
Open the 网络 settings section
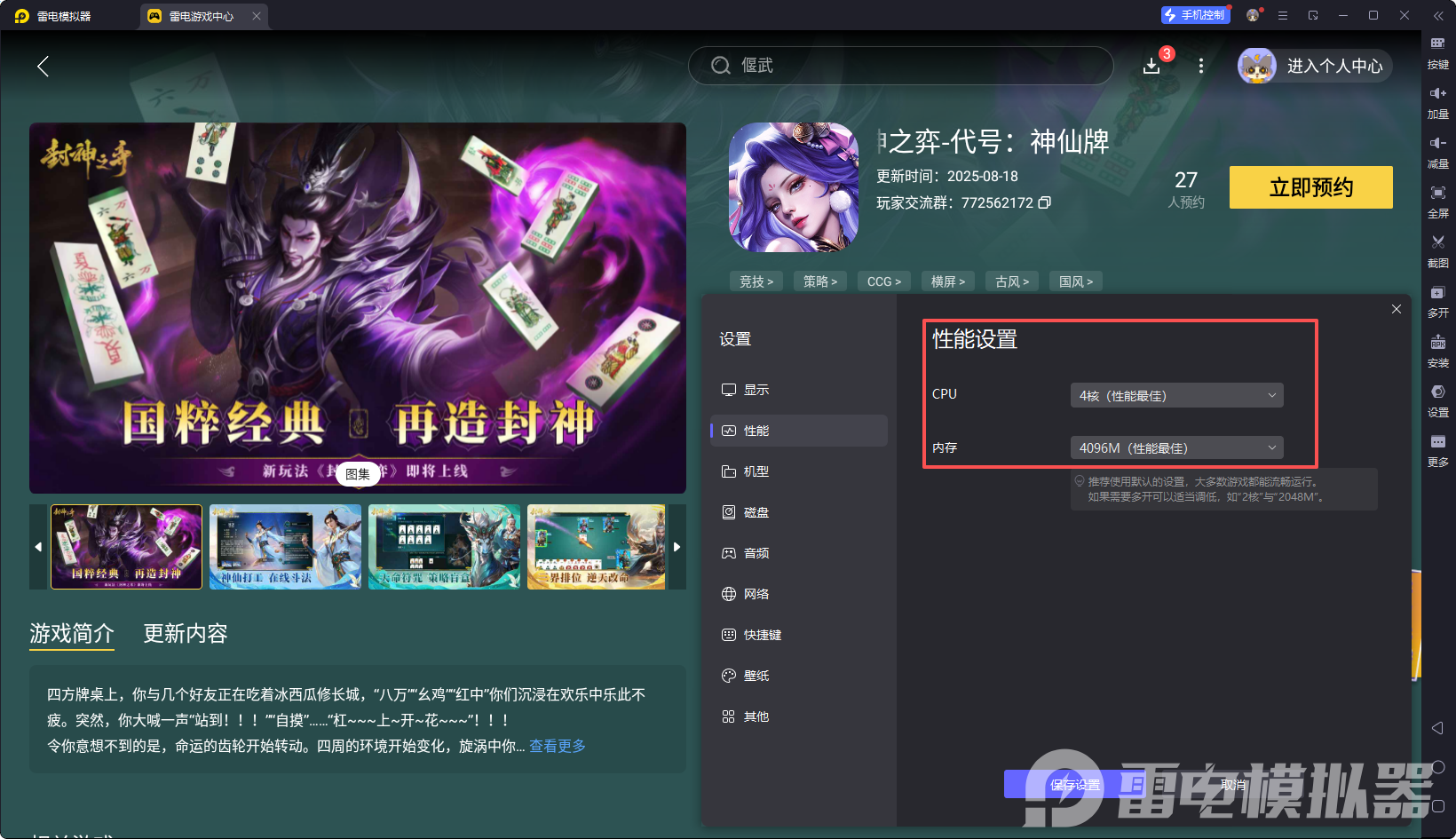(756, 593)
